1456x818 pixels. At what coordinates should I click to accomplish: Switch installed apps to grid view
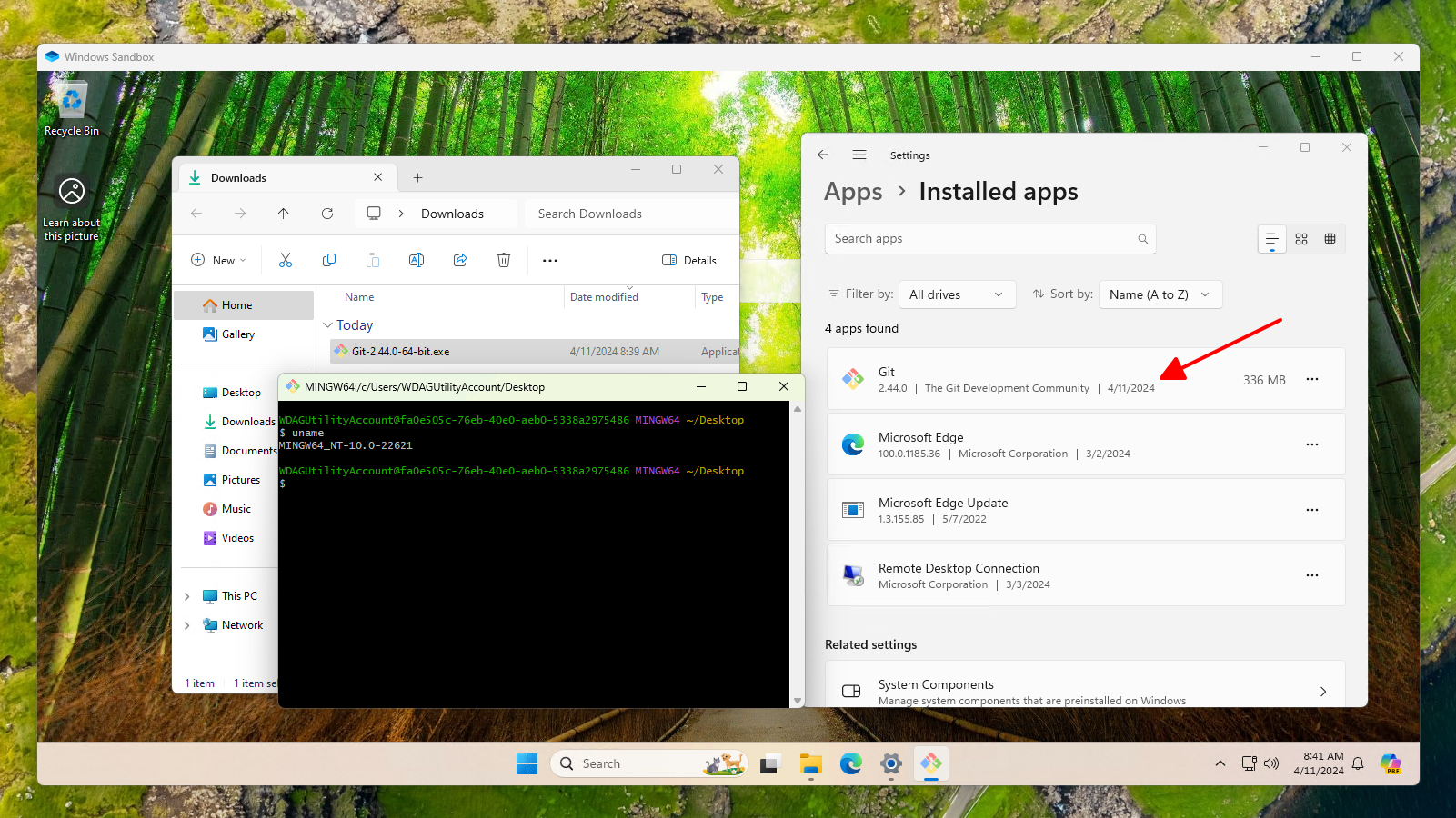[1301, 239]
